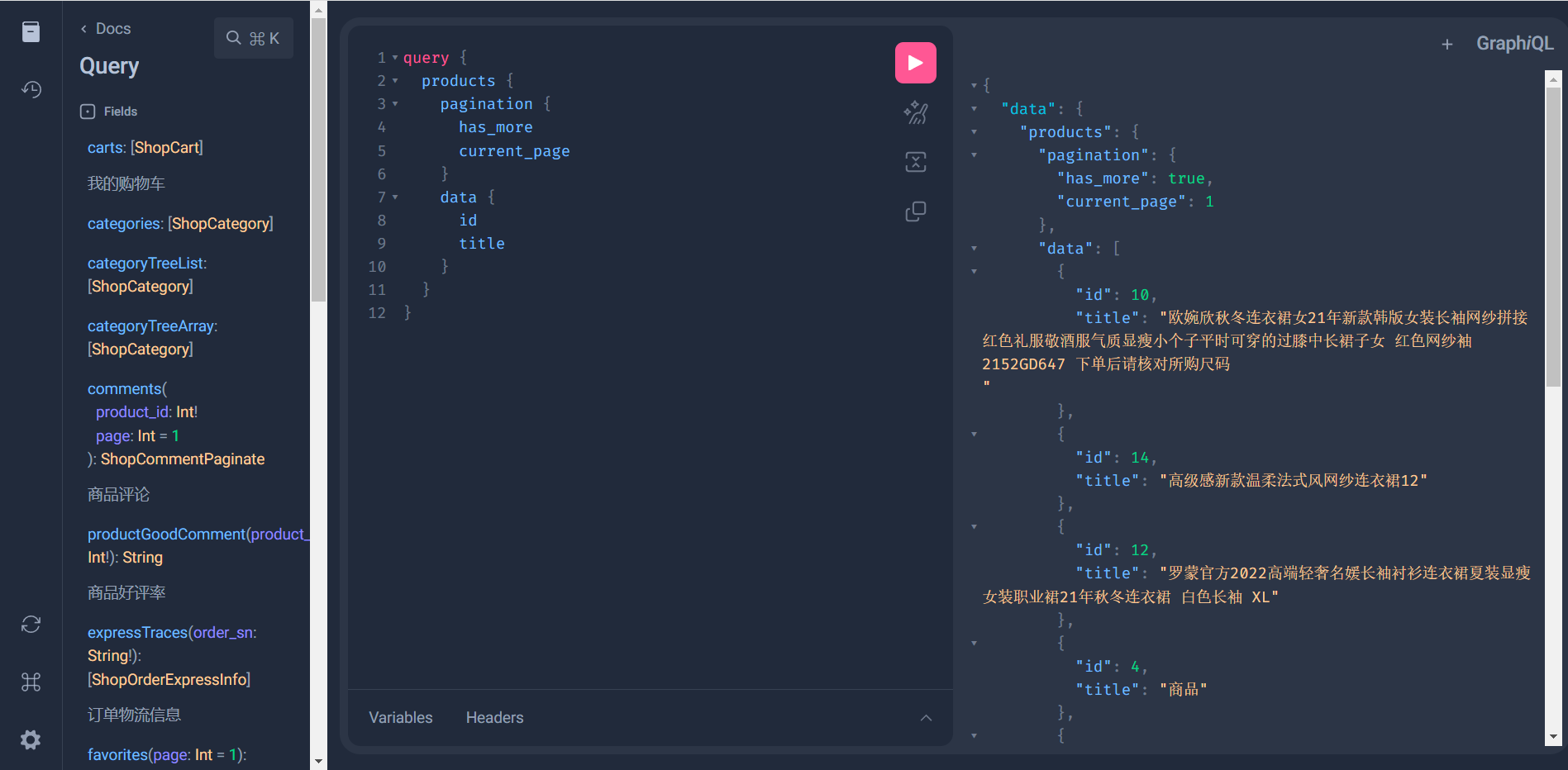The image size is (1568, 770).
Task: Click the title value 商品 in response
Action: 1184,690
